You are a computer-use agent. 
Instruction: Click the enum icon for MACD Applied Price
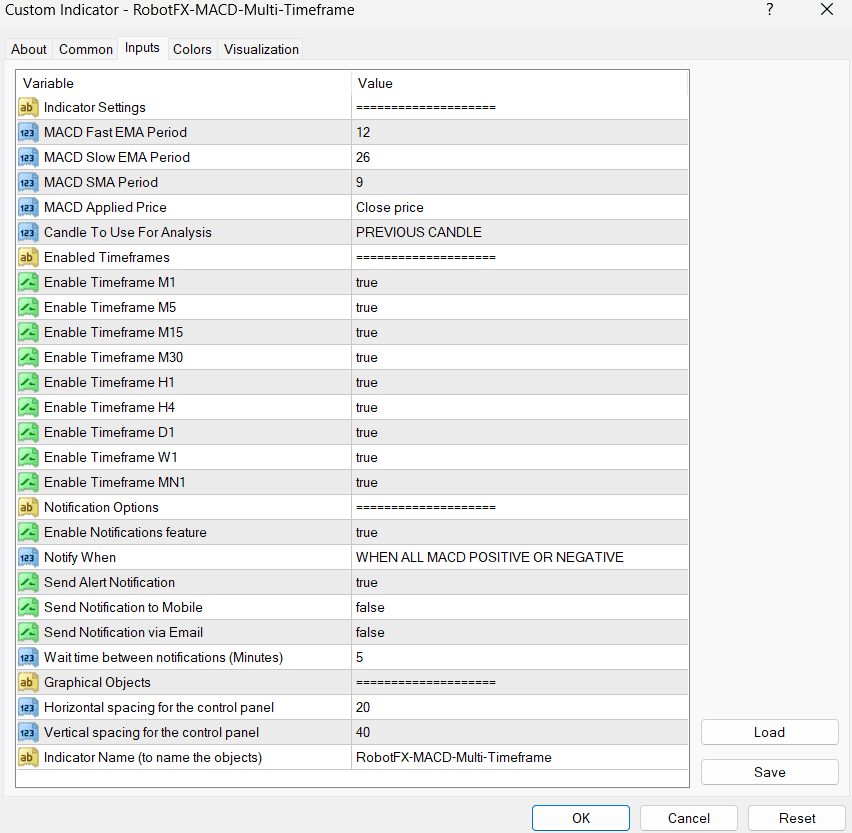pos(28,207)
